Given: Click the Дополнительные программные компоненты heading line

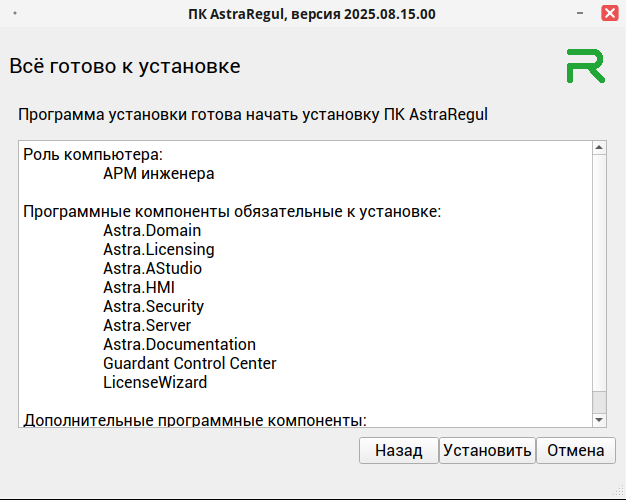Looking at the screenshot, I should coord(195,420).
